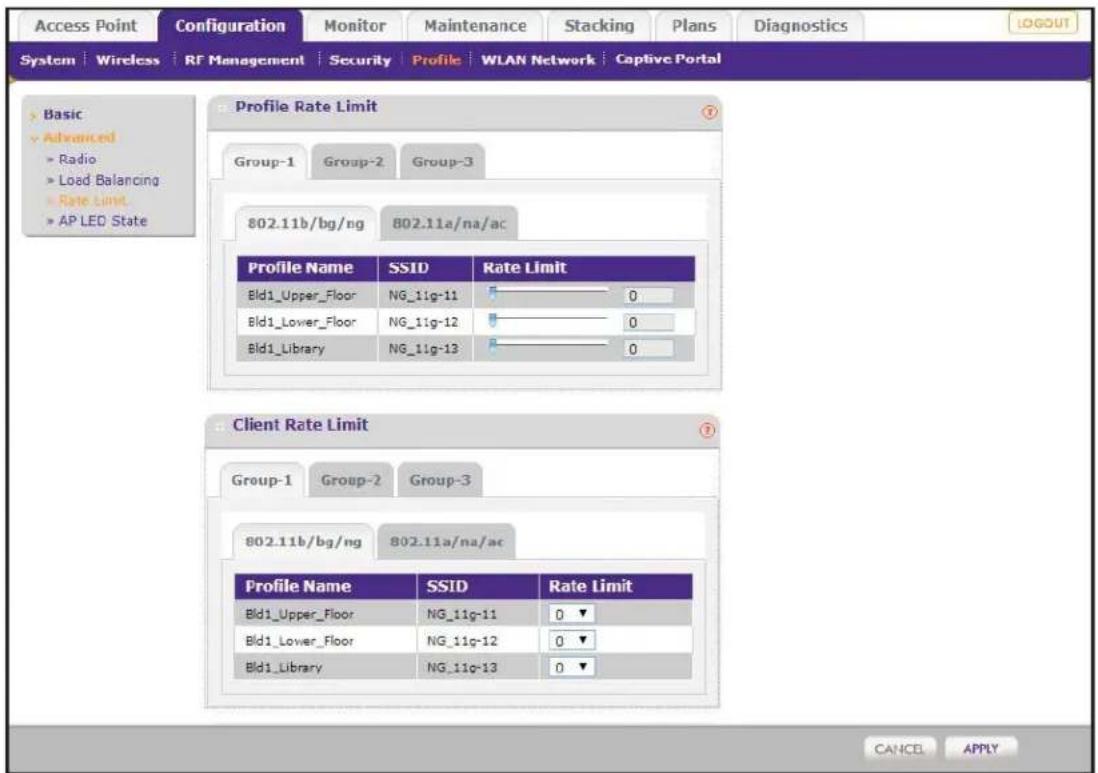Select Rate Limit in sidebar
Screen dimensions: 1098x773
click(x=92, y=201)
